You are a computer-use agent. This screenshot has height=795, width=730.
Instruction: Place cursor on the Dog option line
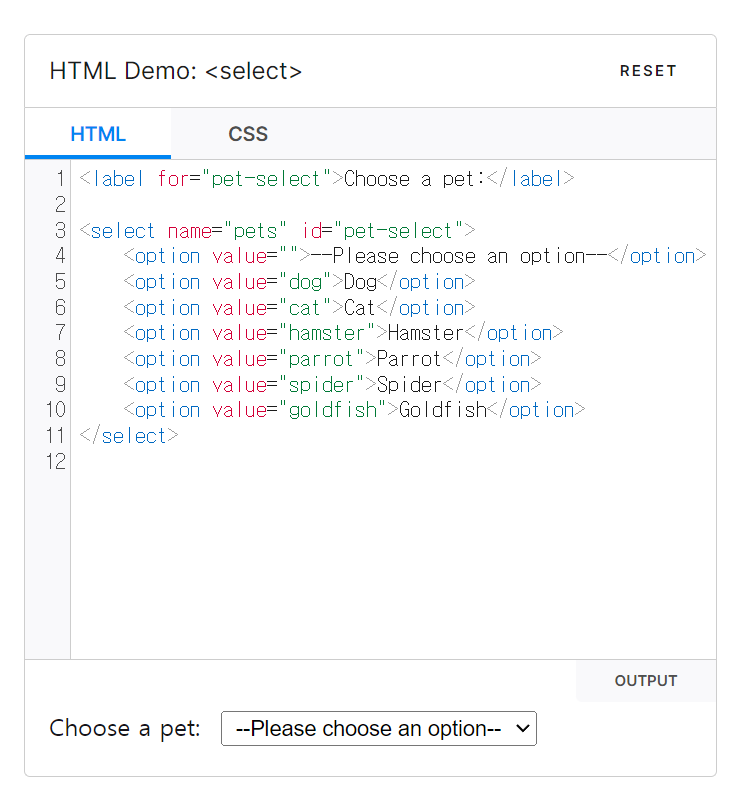(x=300, y=282)
